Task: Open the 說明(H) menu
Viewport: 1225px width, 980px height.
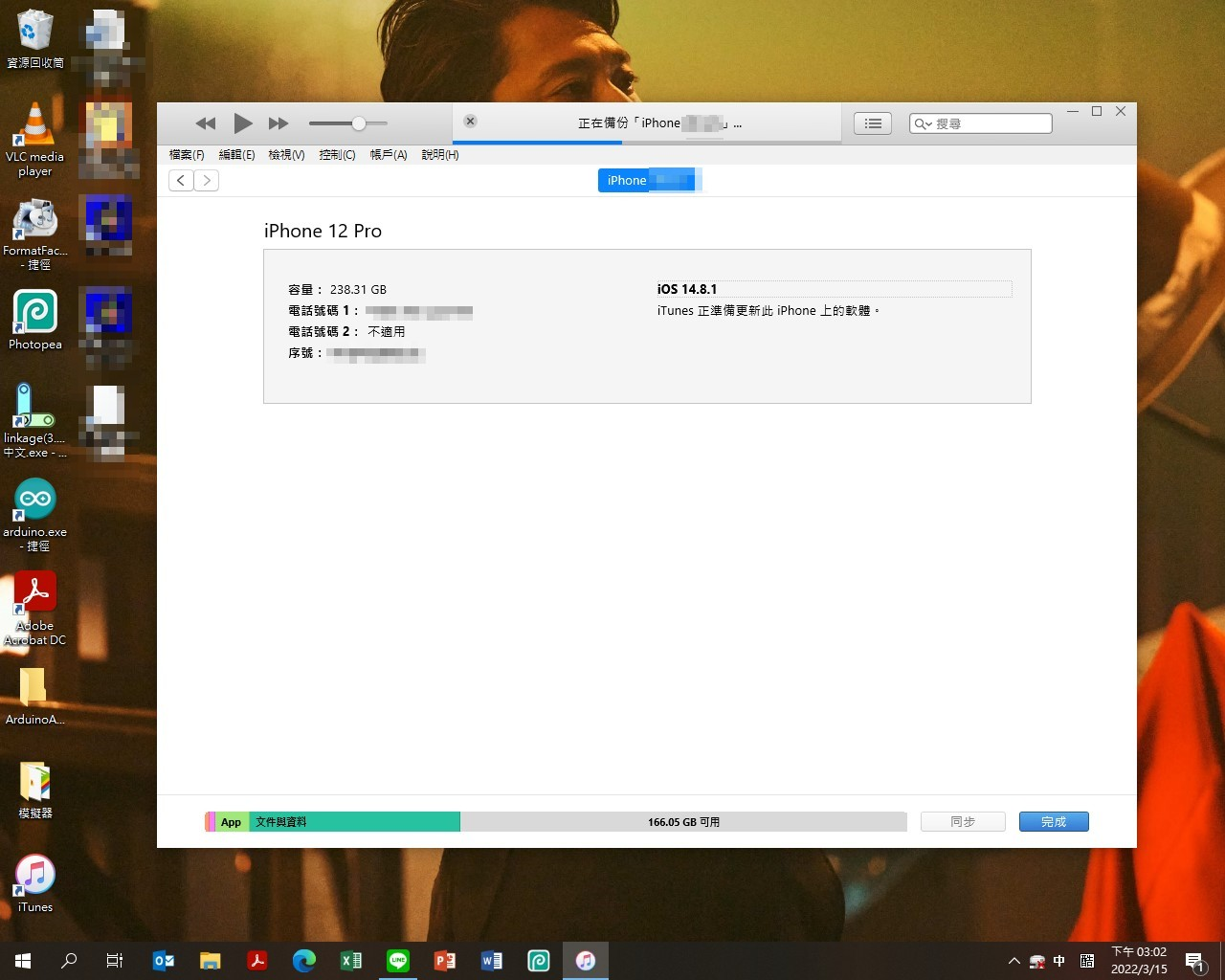Action: [440, 155]
